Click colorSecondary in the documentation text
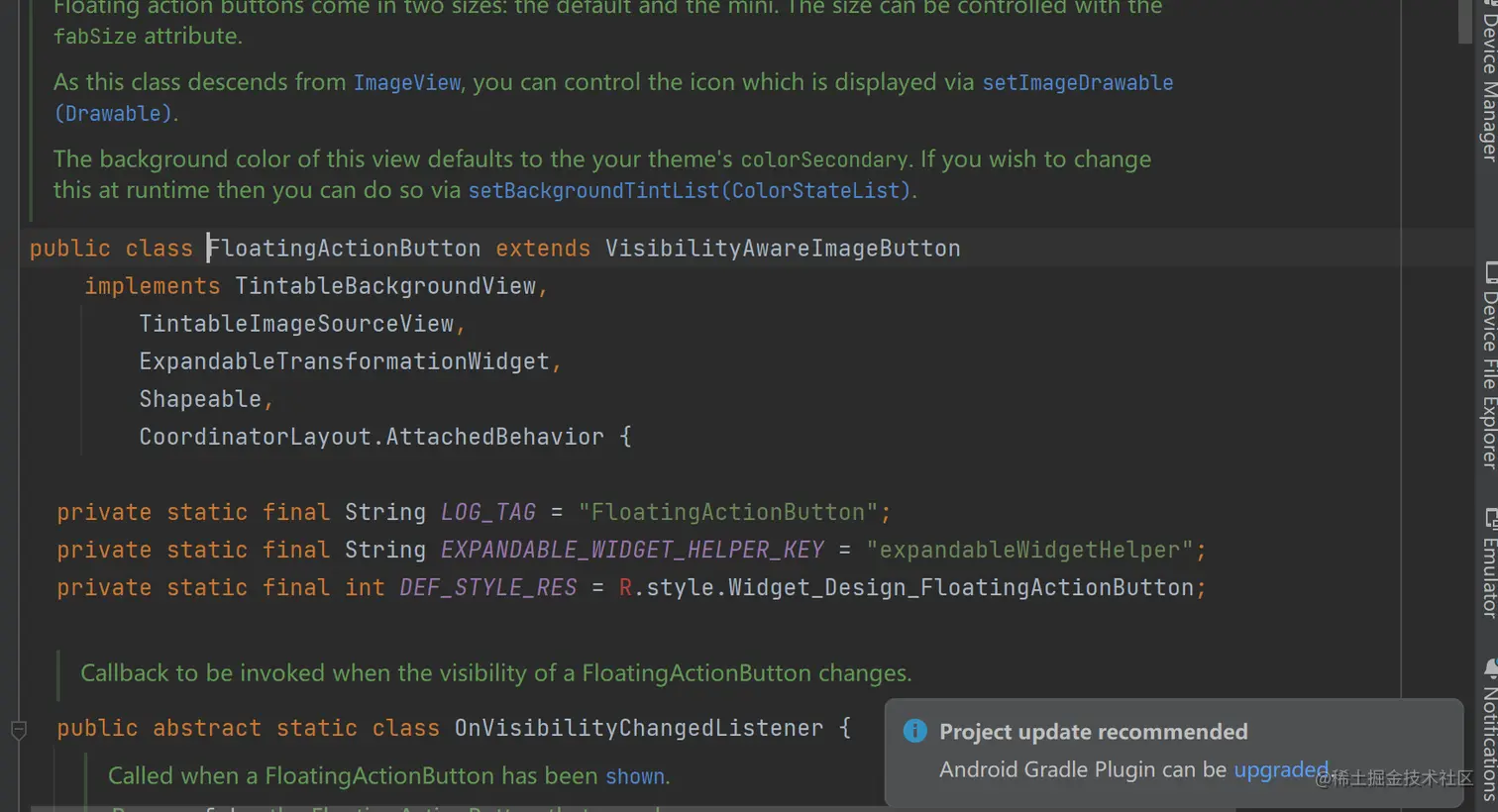This screenshot has height=812, width=1498. click(824, 159)
